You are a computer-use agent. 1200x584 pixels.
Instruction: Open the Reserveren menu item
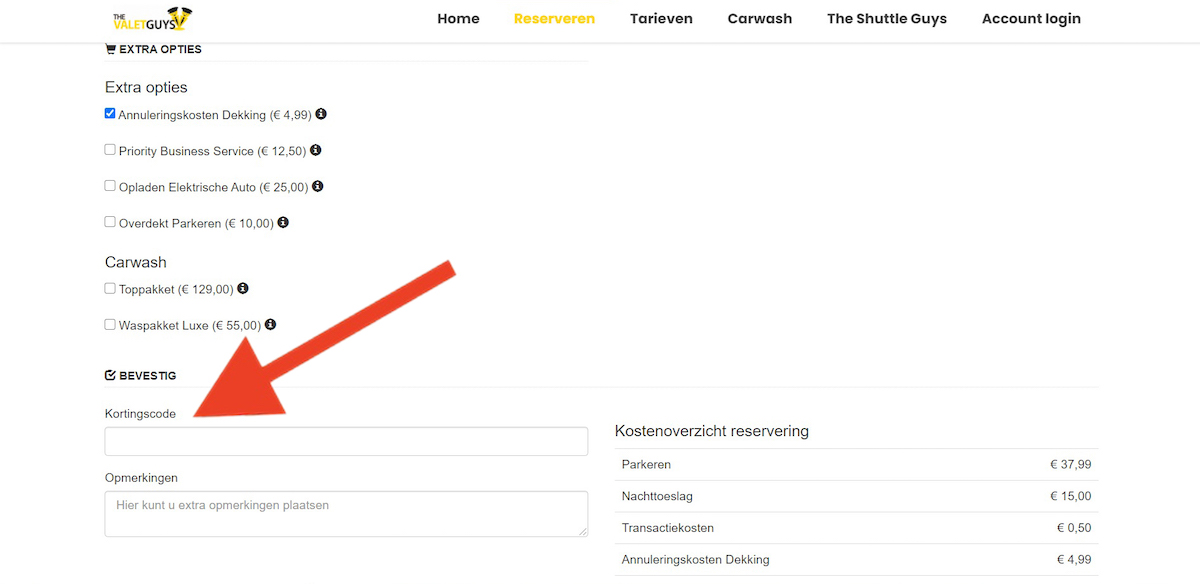coord(554,19)
